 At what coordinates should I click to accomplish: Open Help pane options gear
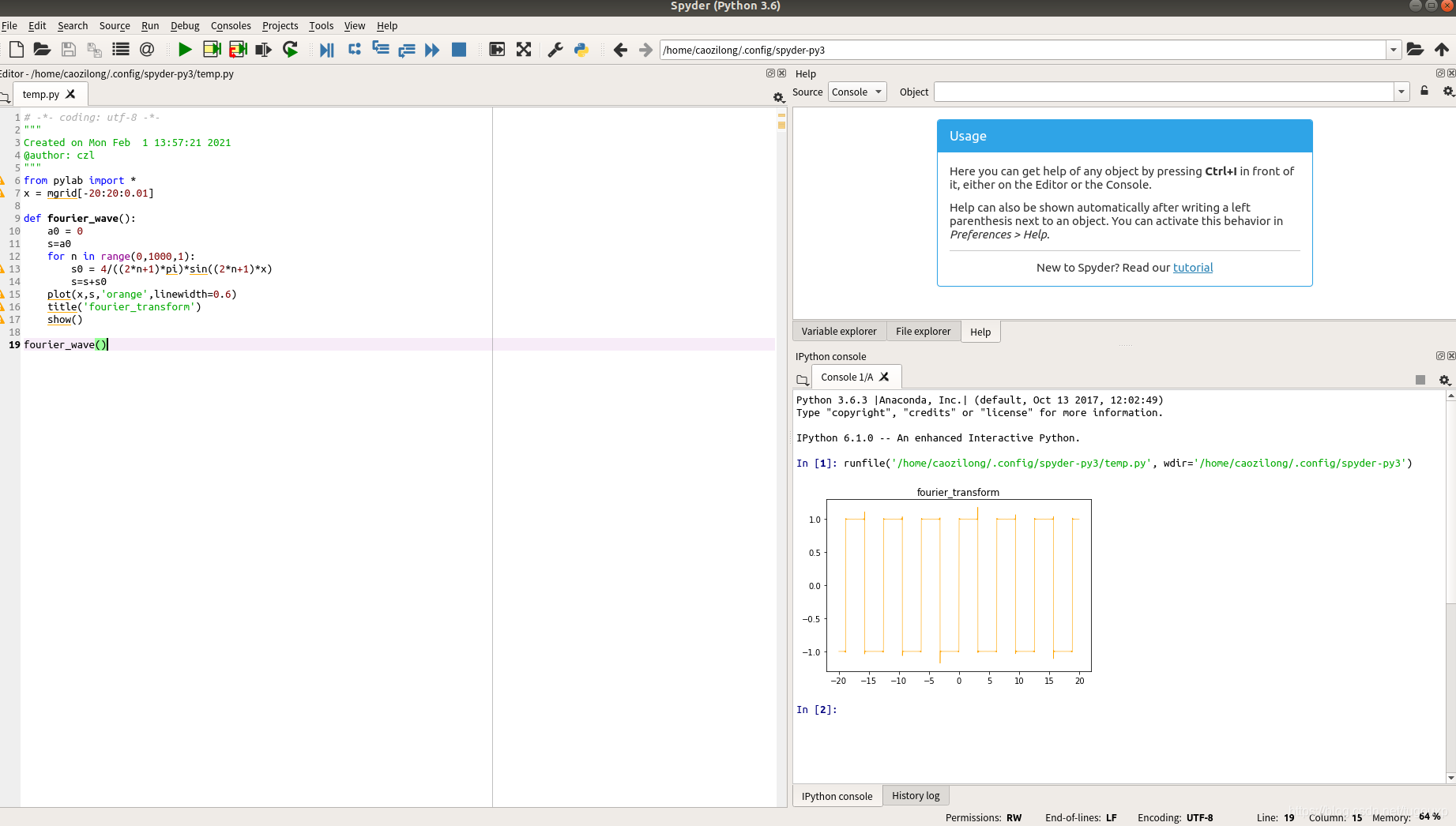click(1448, 92)
